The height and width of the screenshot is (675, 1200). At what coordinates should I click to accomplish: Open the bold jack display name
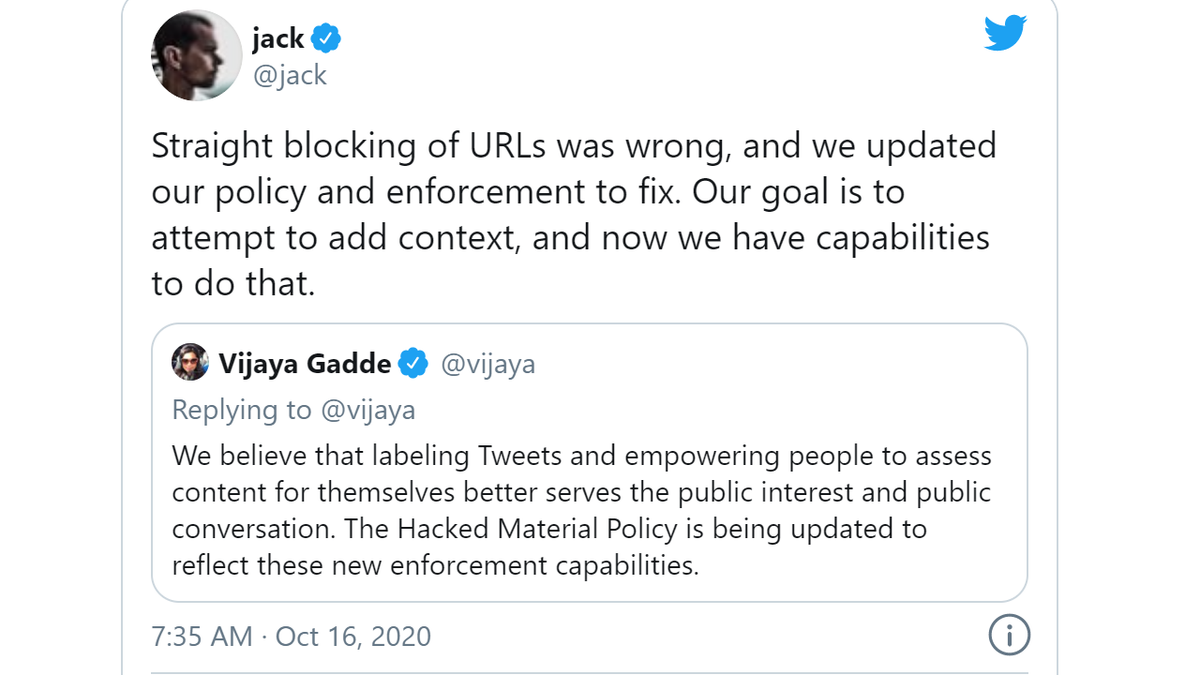click(x=278, y=39)
